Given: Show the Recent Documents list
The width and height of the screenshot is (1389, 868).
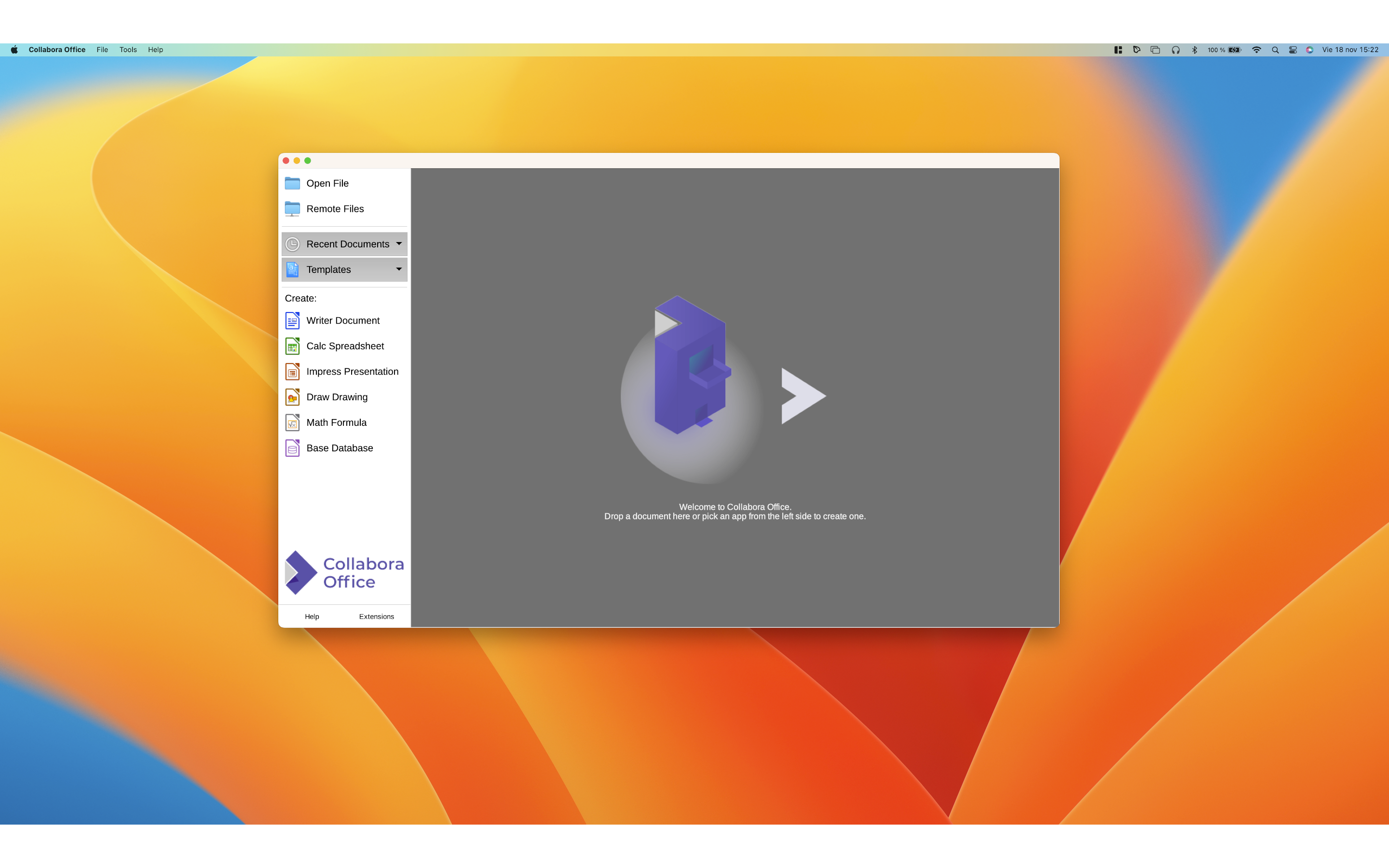Looking at the screenshot, I should click(x=347, y=244).
